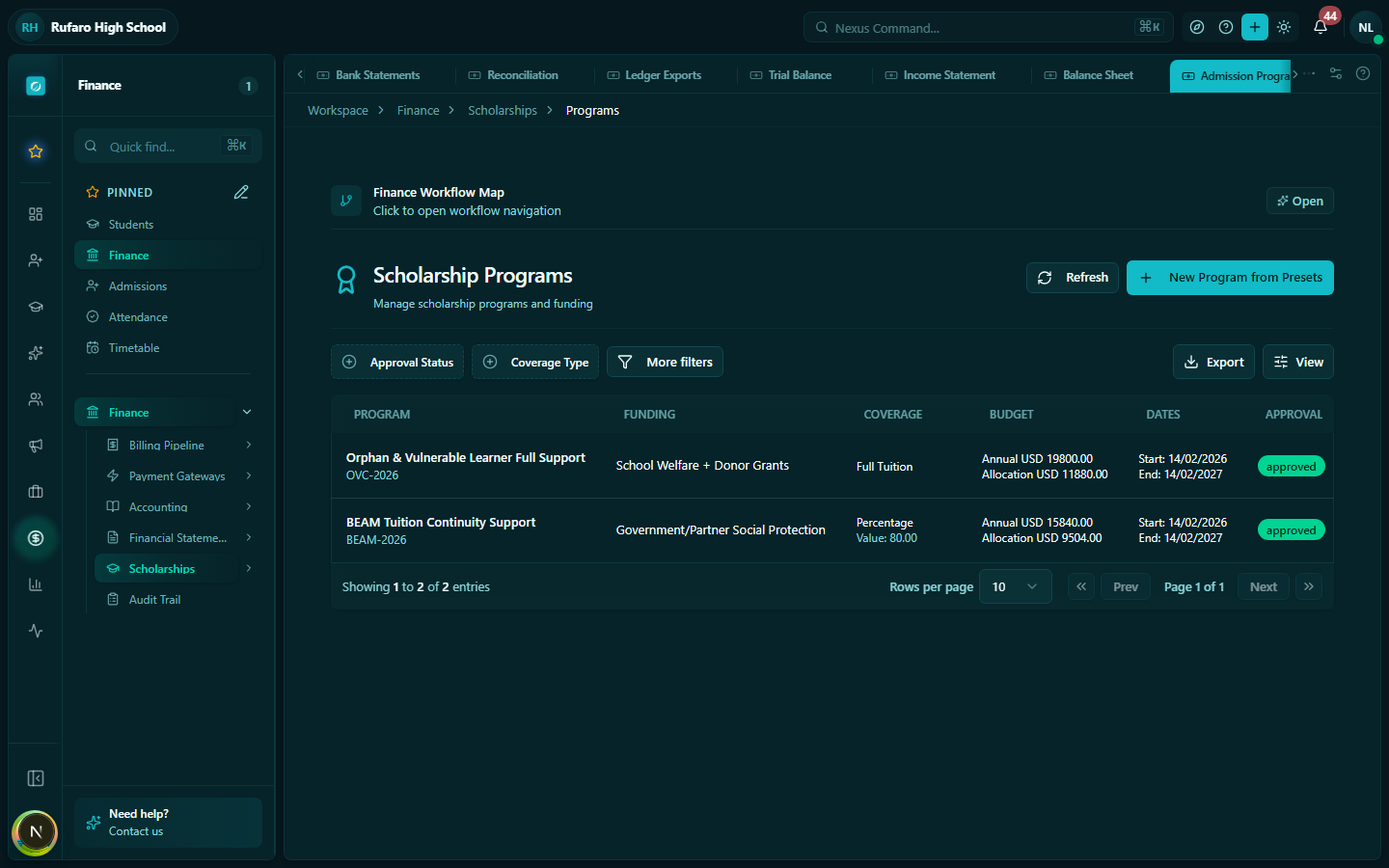Switch to the Ledger Exports tab

click(654, 75)
